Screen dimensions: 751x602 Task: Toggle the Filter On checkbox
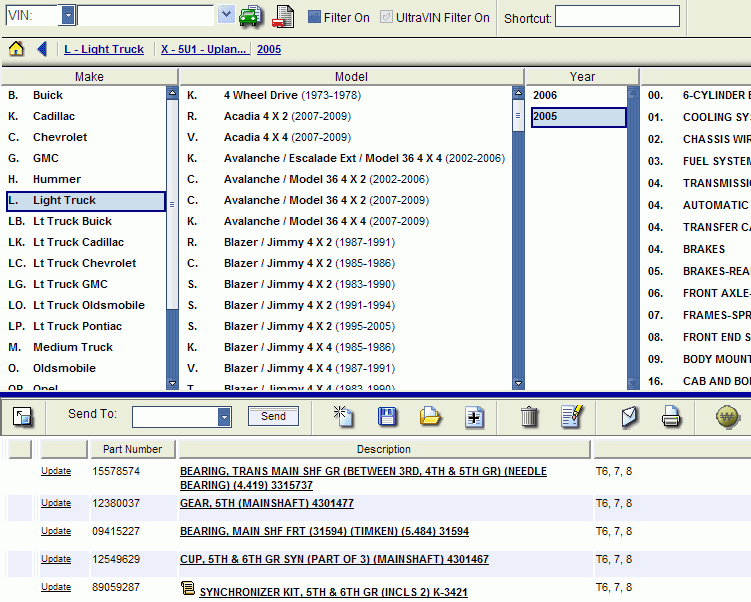coord(314,17)
